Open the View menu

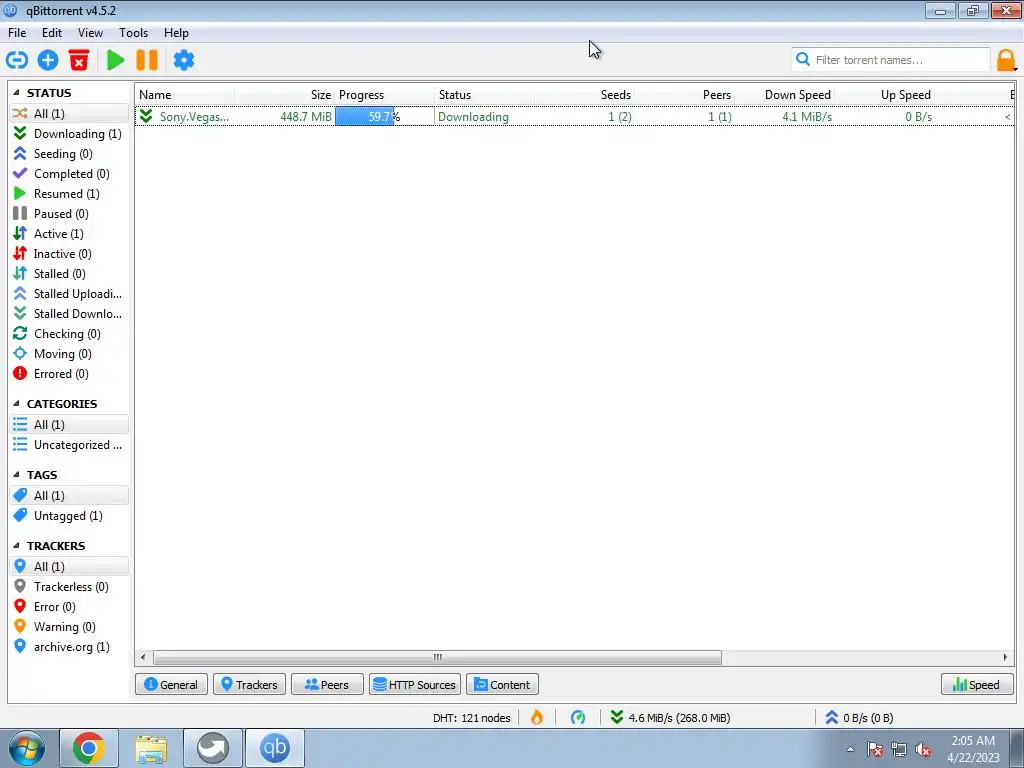(x=90, y=33)
